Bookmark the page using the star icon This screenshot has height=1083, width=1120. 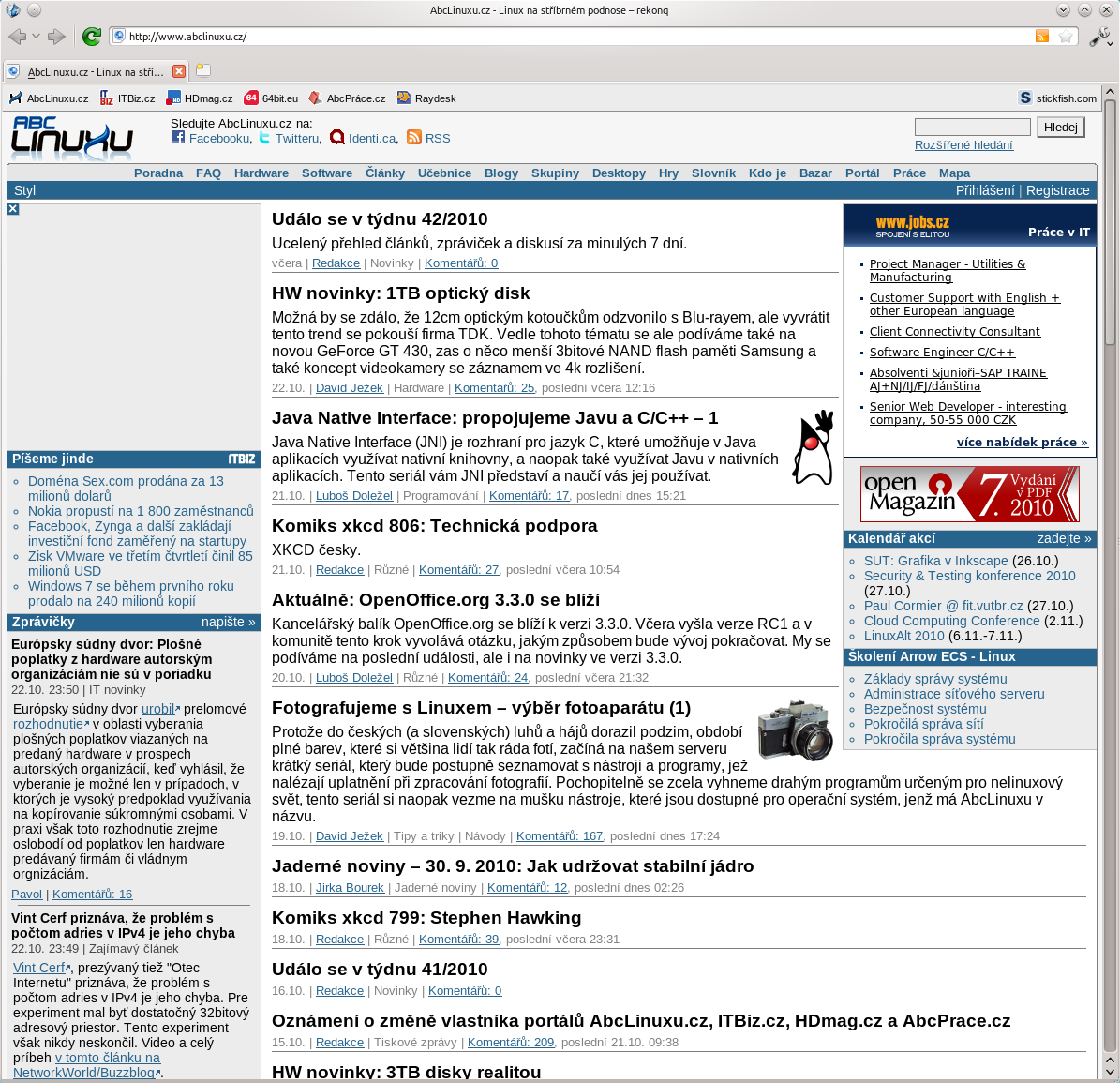point(1066,37)
